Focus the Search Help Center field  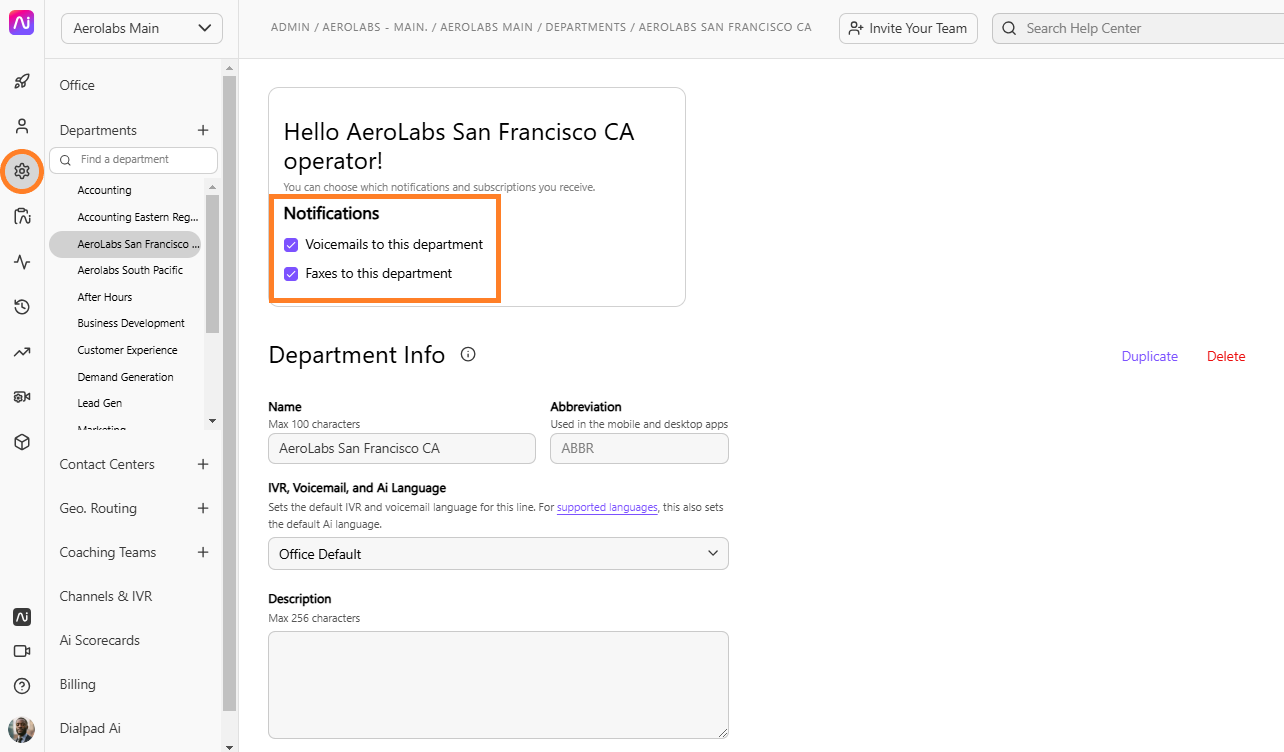tap(1138, 28)
